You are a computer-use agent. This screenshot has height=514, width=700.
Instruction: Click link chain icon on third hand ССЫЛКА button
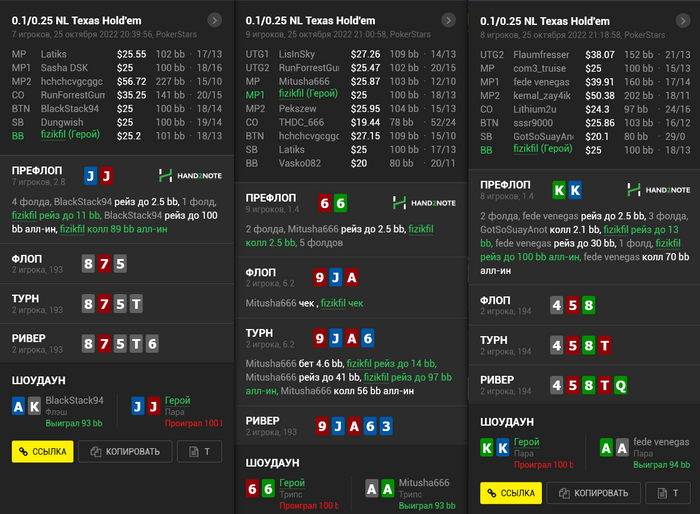click(492, 493)
